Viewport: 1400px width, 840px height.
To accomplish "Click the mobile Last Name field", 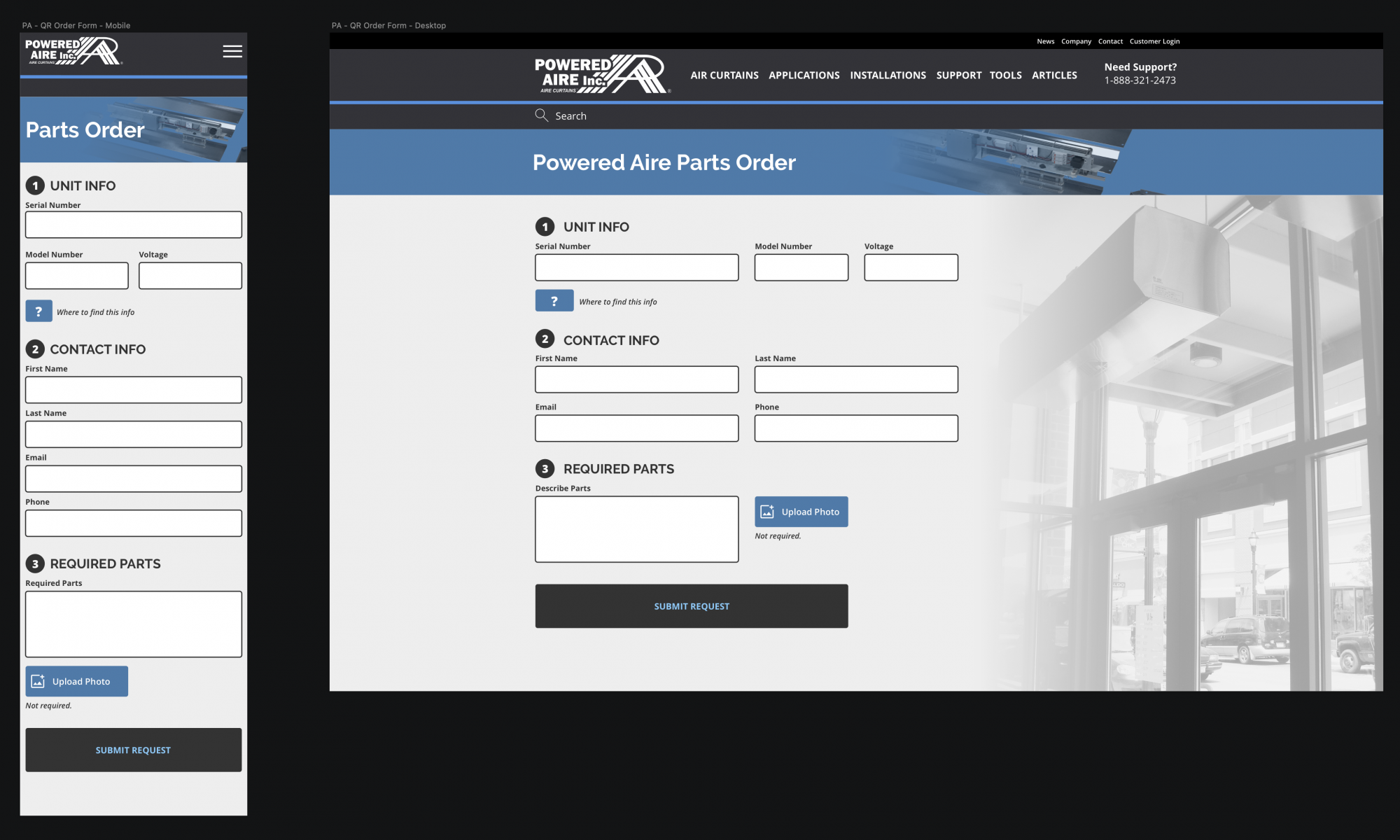I will [x=134, y=434].
